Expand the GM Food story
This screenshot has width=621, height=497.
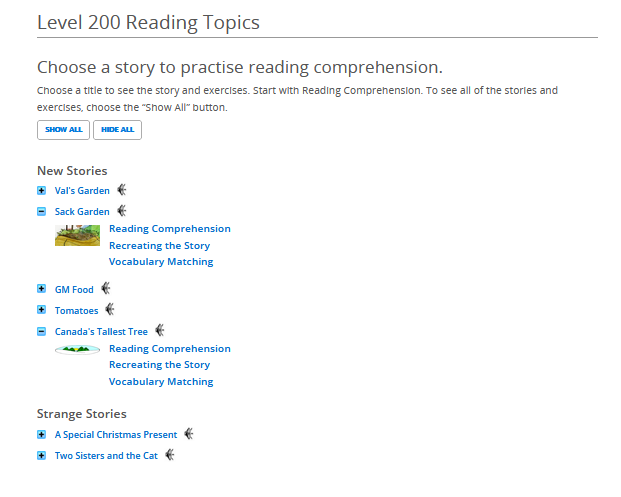point(42,290)
